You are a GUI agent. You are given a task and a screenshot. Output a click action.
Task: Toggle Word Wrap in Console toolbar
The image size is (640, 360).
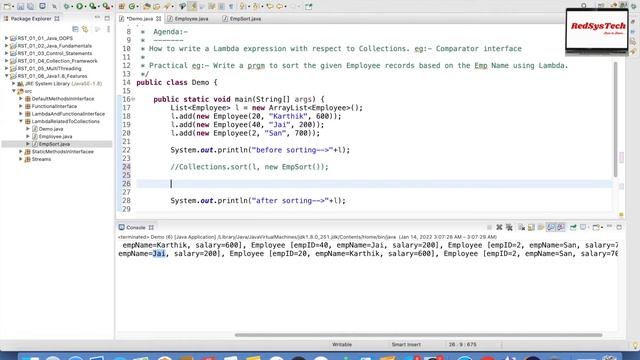point(541,227)
